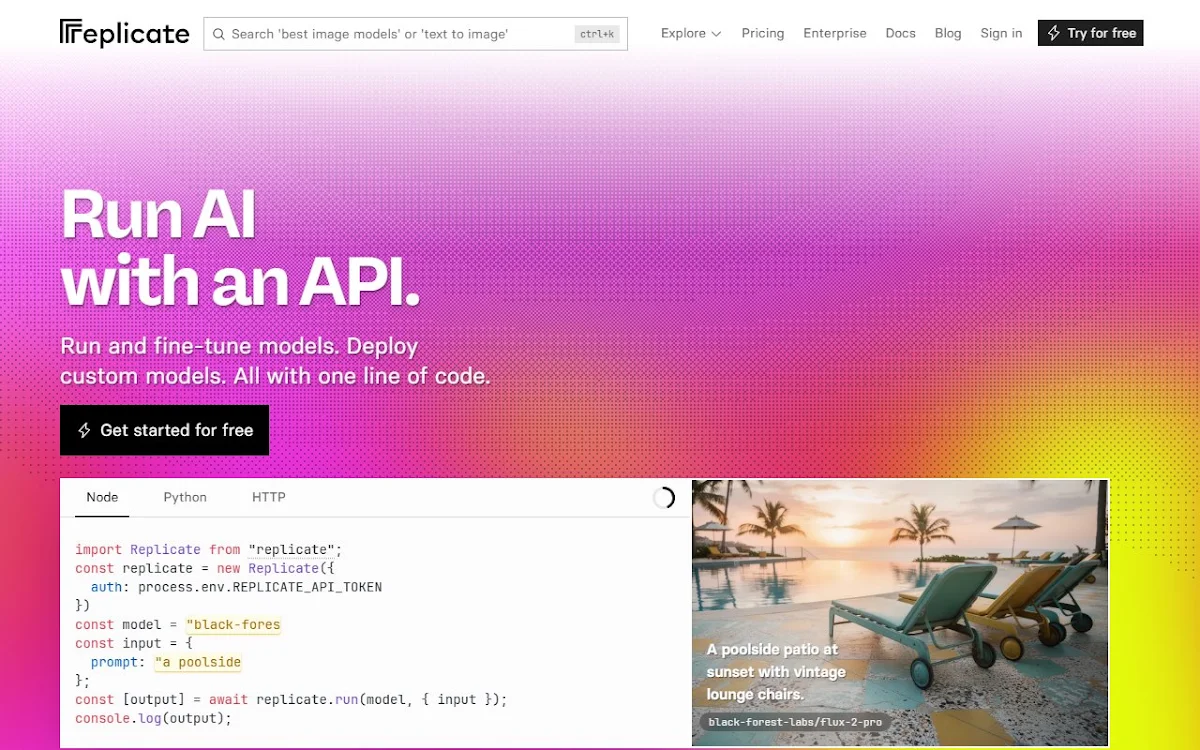Click the REPLICATE_API_TOKEN code line
Viewport: 1200px width, 750px height.
[x=236, y=587]
